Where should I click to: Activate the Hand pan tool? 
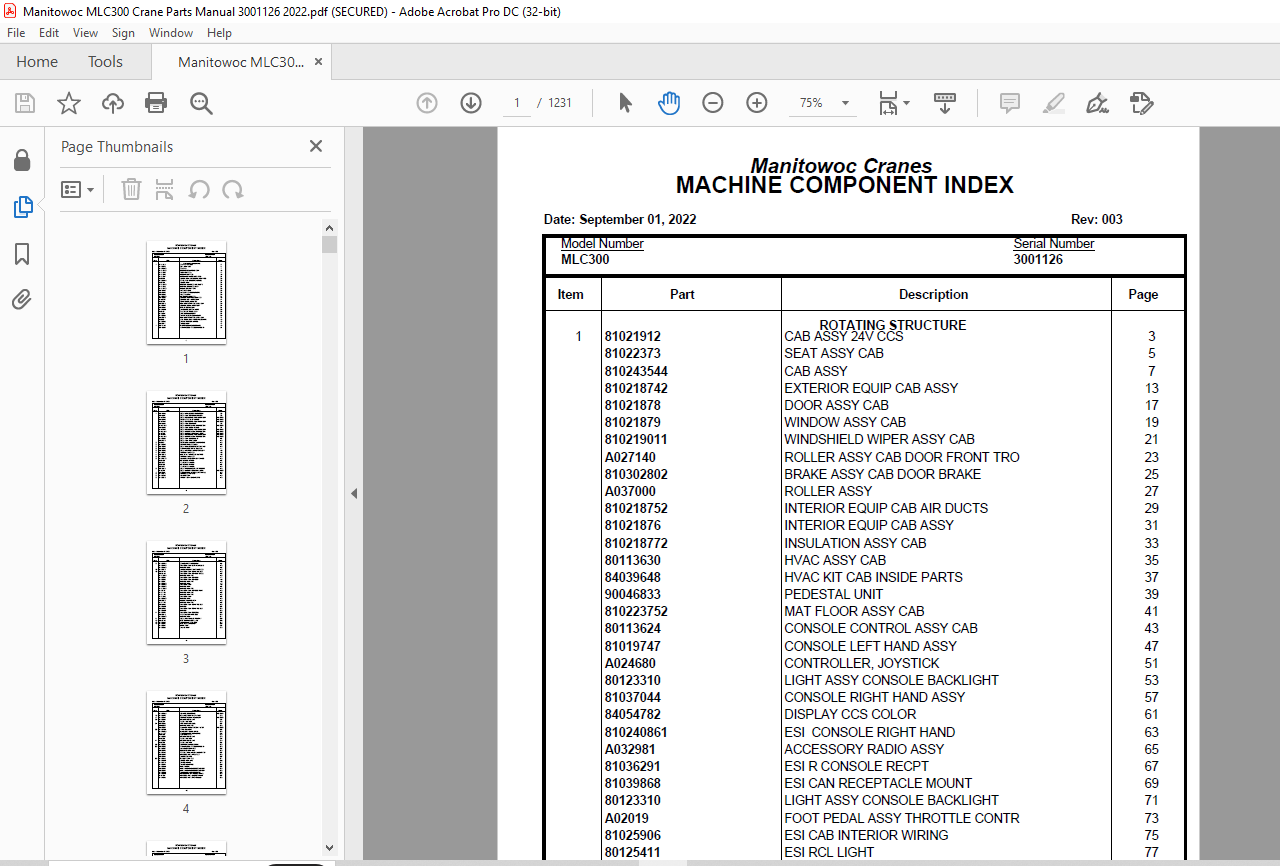(669, 103)
